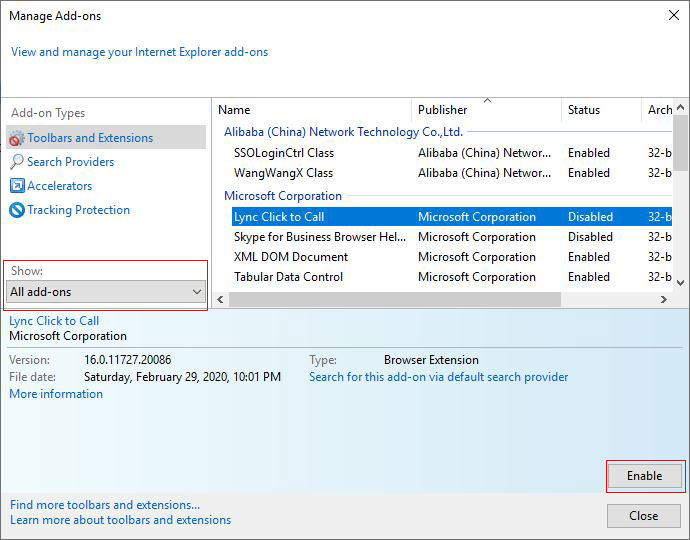This screenshot has height=540, width=690.
Task: Click the list's vertical scroll up arrow
Action: click(680, 107)
